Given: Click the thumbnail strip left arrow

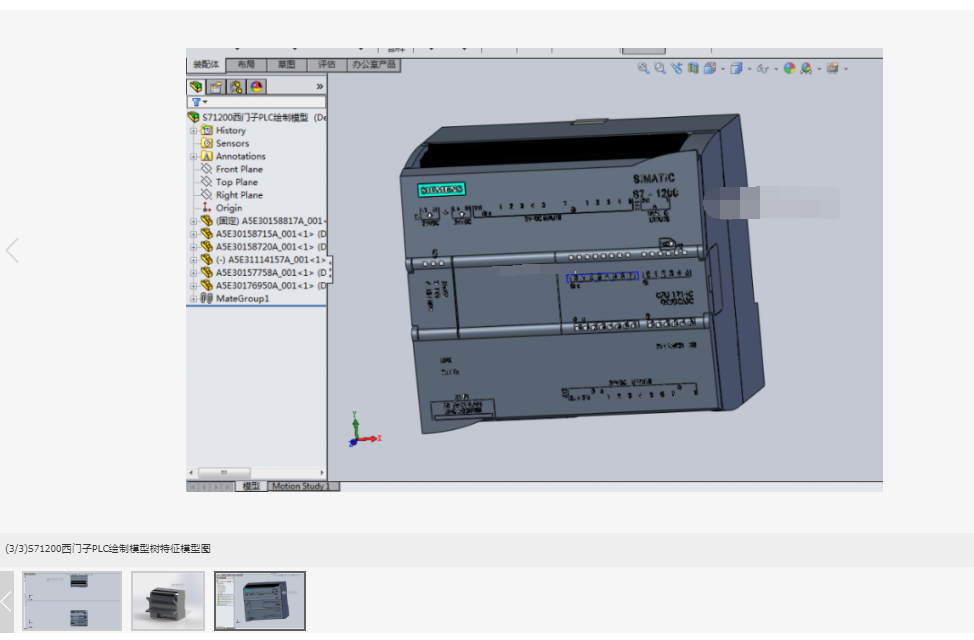Looking at the screenshot, I should 7,601.
